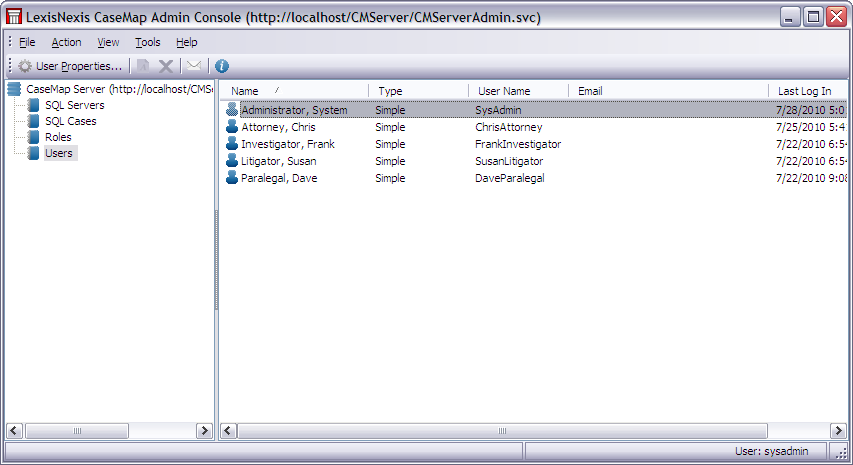Click the user list horizontal scrollbar thumb

[x=502, y=431]
